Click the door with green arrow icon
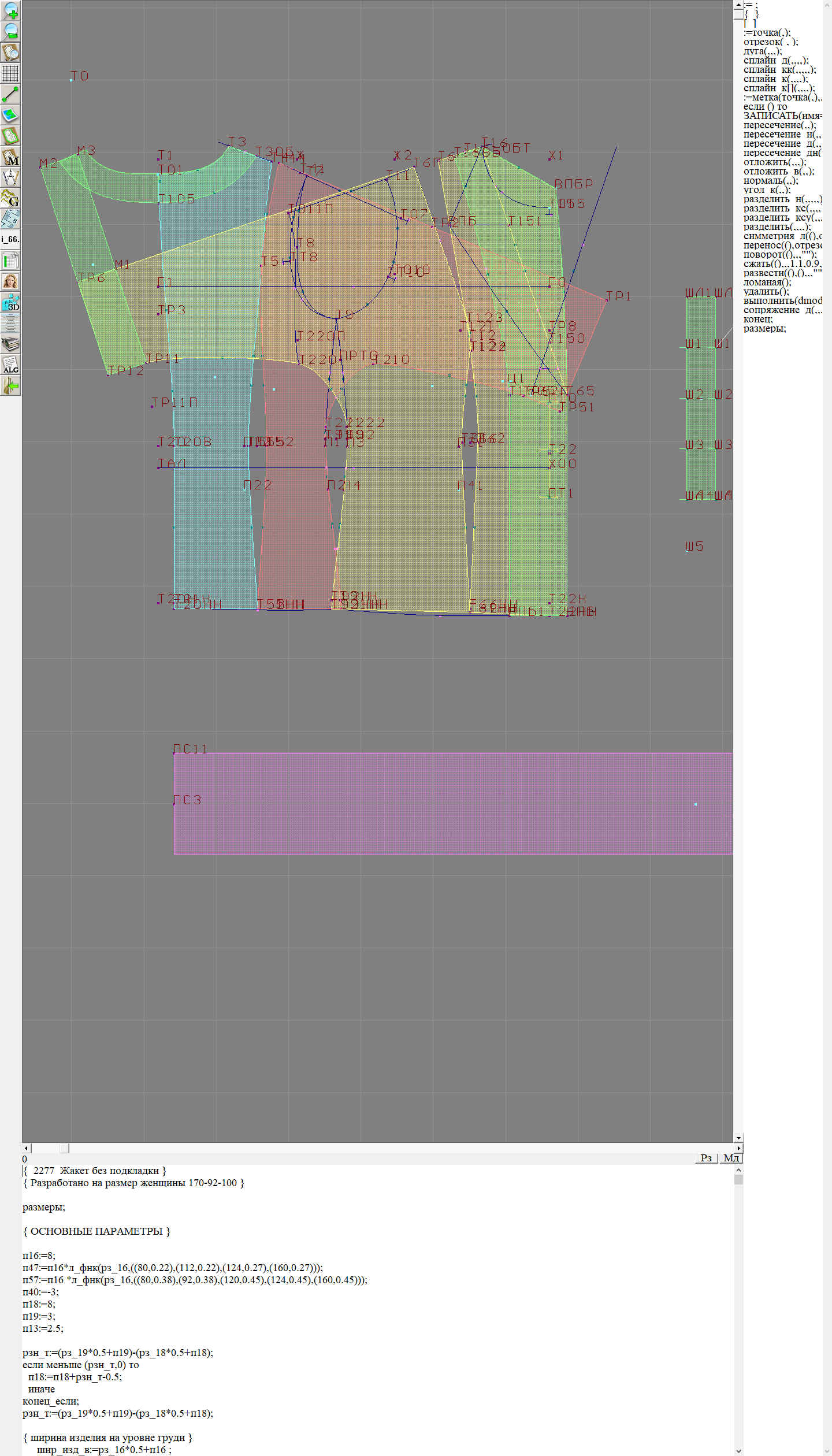 [x=10, y=386]
